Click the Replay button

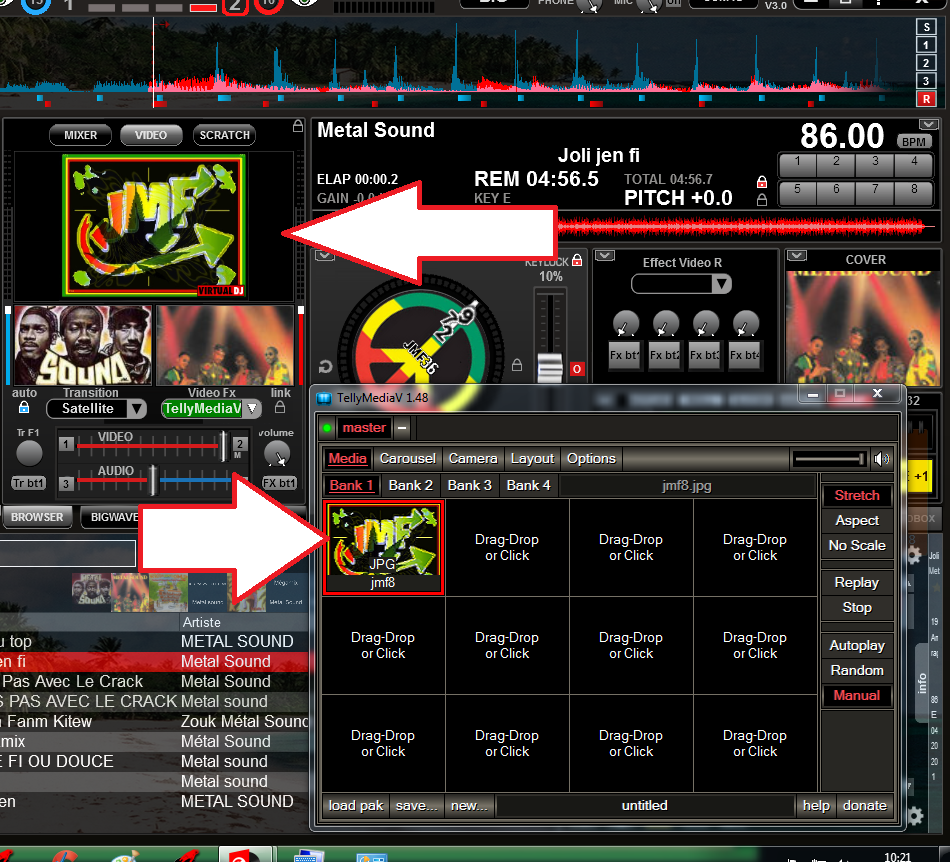click(857, 583)
